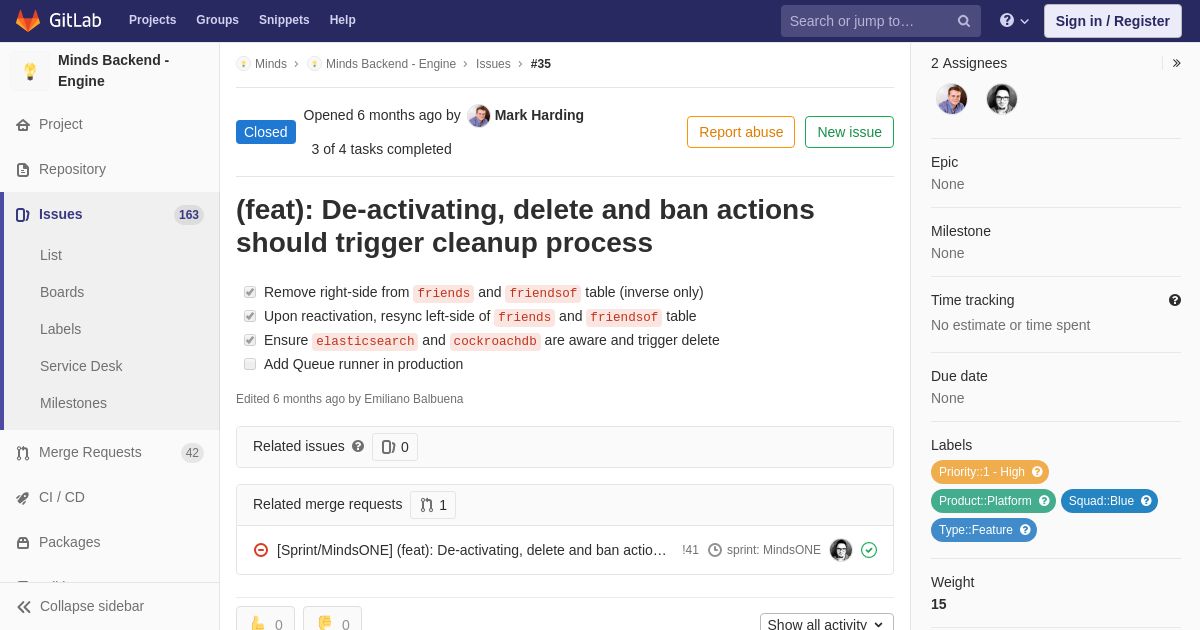Viewport: 1200px width, 630px height.
Task: Toggle 'Ensure elasticsearch and cockroachdb' task checkbox
Action: [x=250, y=340]
